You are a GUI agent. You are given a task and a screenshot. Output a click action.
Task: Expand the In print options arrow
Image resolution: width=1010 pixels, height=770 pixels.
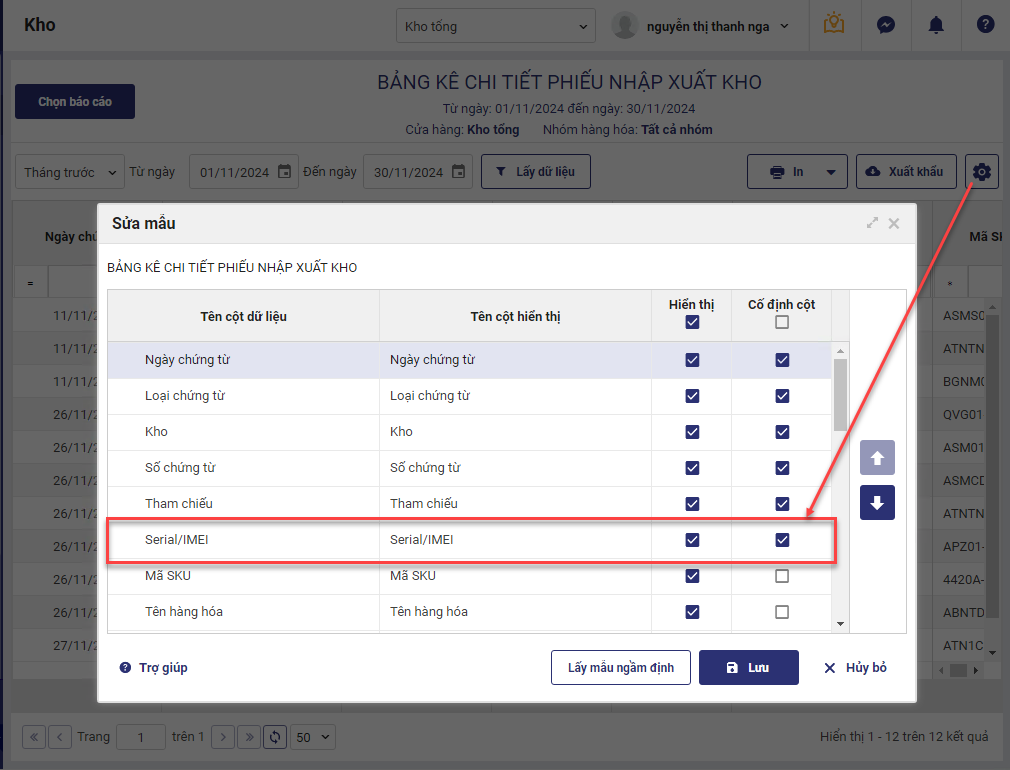click(x=831, y=172)
